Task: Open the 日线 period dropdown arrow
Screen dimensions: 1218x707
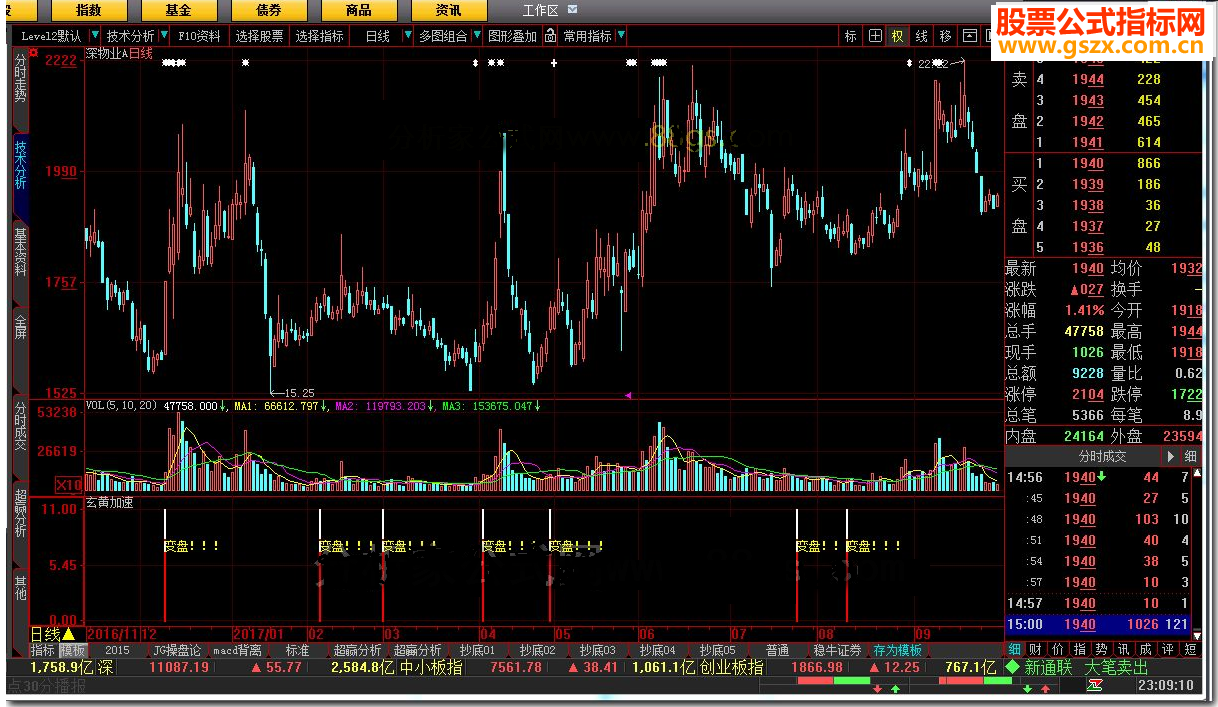Action: tap(407, 36)
